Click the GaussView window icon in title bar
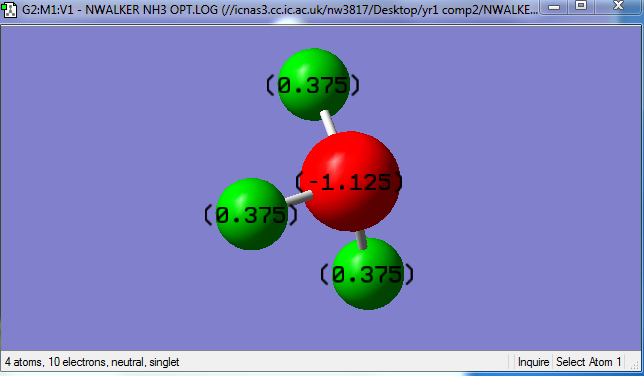Image resolution: width=644 pixels, height=376 pixels. pyautogui.click(x=9, y=10)
